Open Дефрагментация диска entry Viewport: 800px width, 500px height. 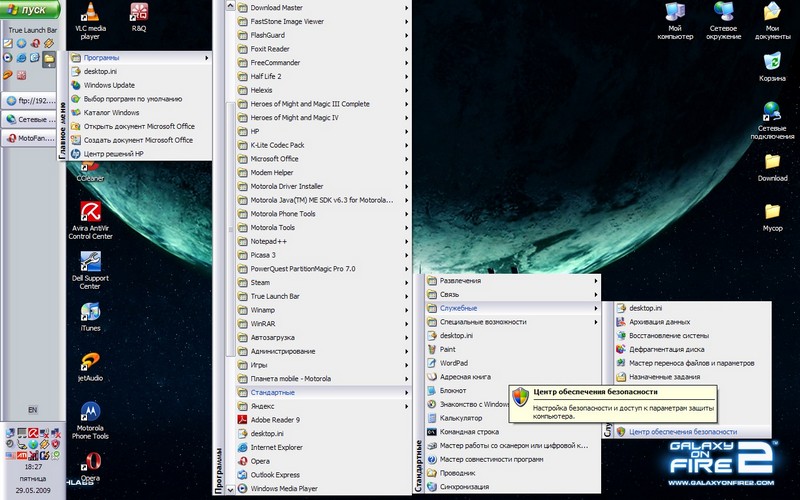pos(692,349)
